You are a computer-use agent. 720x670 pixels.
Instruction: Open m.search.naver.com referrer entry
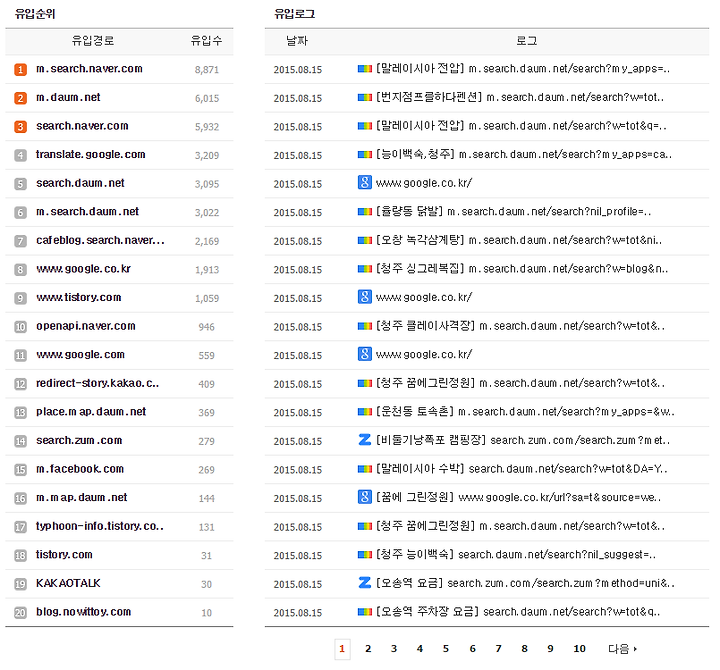click(x=90, y=69)
